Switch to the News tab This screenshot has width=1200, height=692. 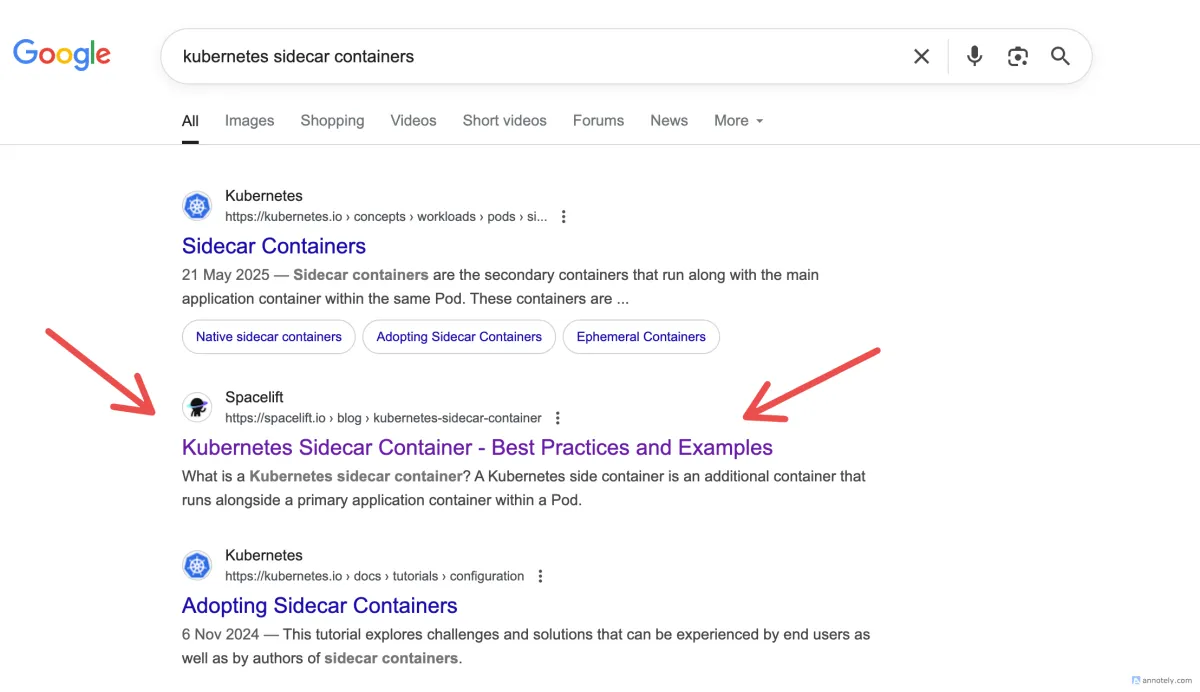pyautogui.click(x=669, y=120)
